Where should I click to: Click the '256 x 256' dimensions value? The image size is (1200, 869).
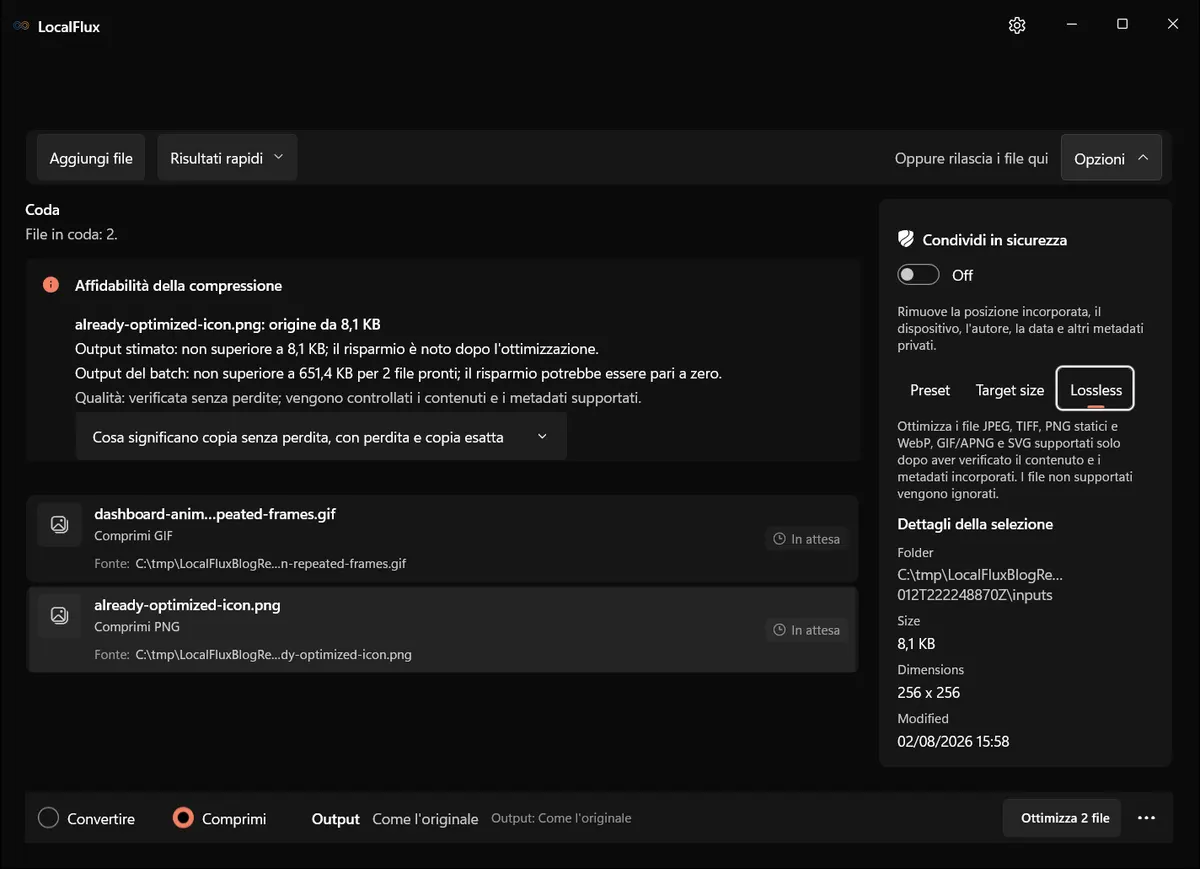[x=929, y=692]
